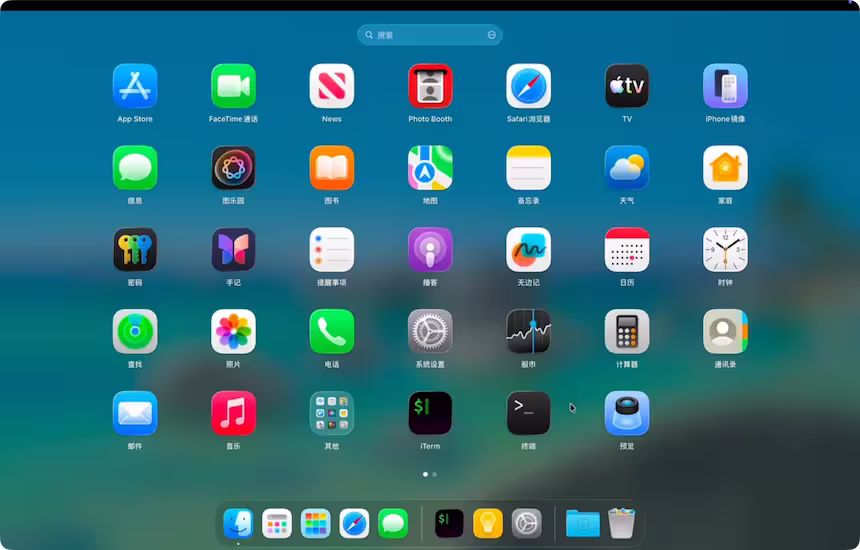Open Safari in the app grid
The height and width of the screenshot is (550, 860).
point(528,86)
